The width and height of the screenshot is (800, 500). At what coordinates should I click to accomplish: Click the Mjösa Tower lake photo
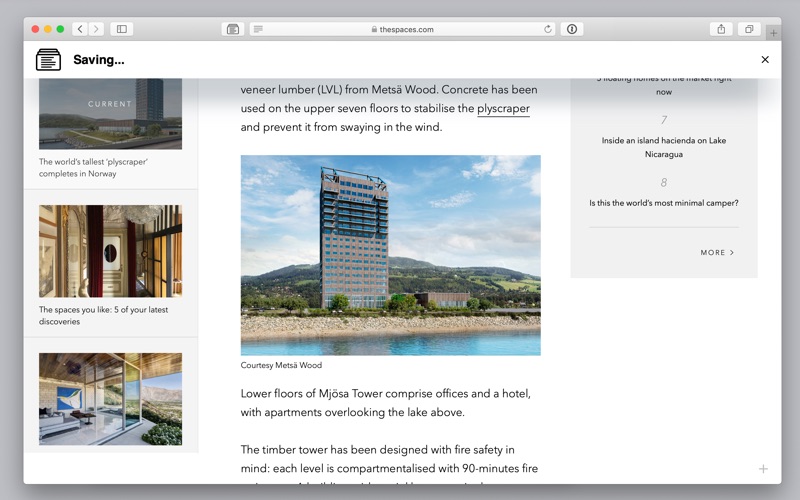(390, 255)
